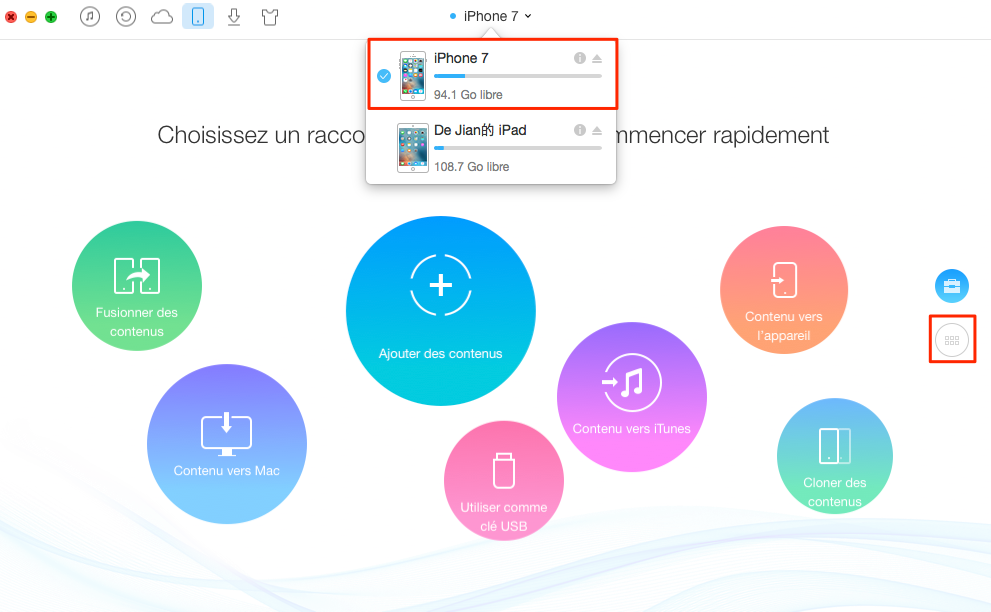Show info for iPhone 7
991x612 pixels.
580,58
